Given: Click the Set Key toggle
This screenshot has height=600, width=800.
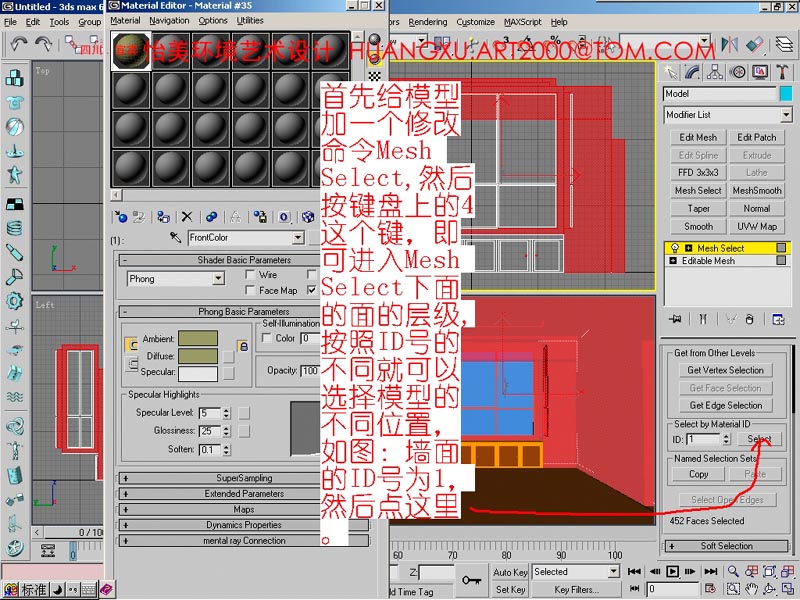Looking at the screenshot, I should tap(510, 589).
